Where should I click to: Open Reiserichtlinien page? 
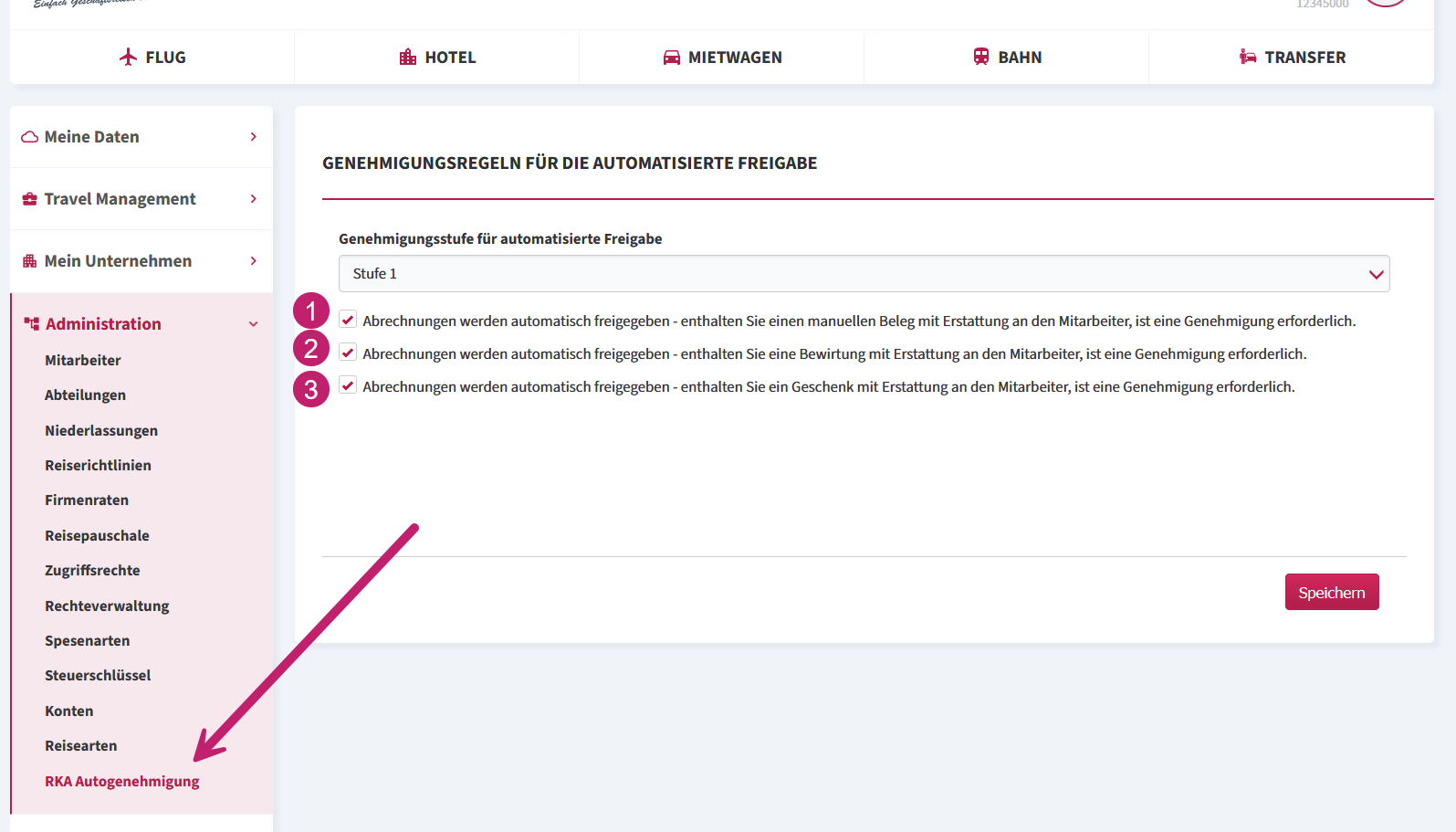pyautogui.click(x=99, y=466)
